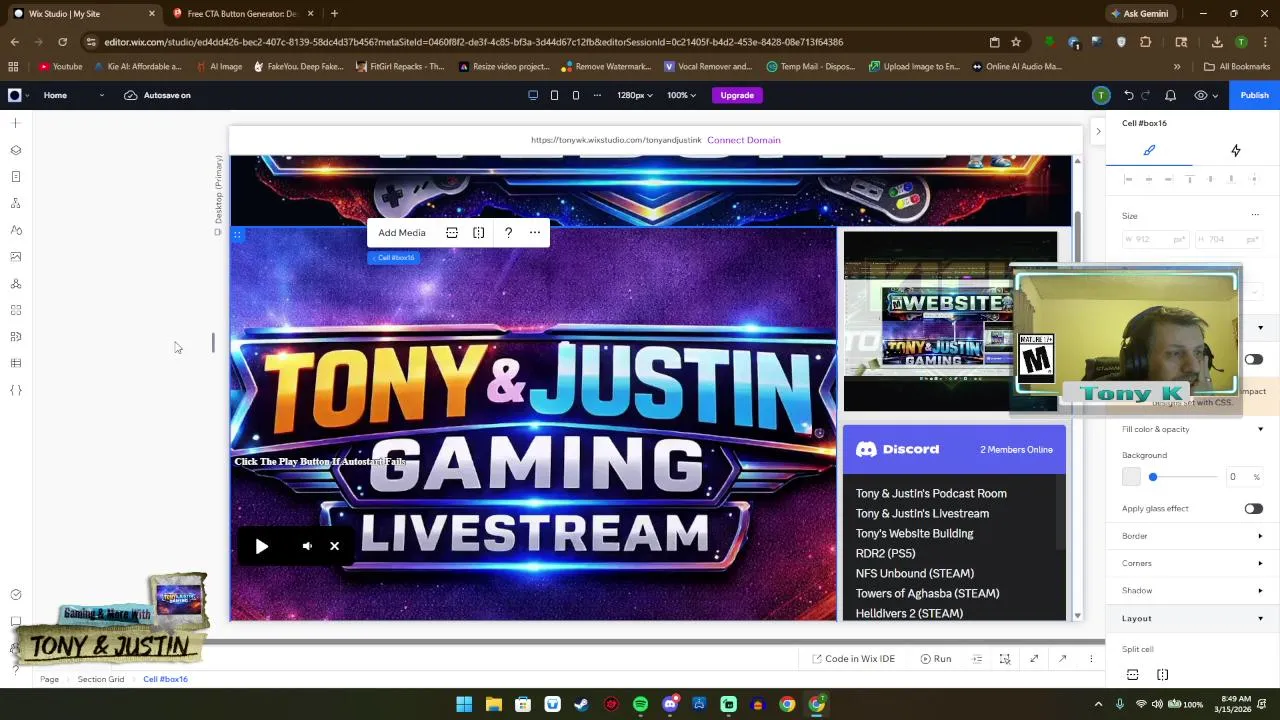Split cell vertically in floating toolbar

(x=479, y=233)
